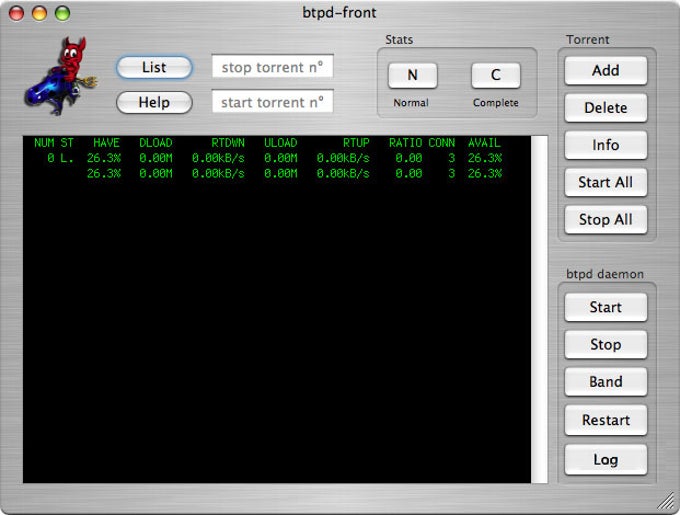Show torrent Info

(605, 145)
